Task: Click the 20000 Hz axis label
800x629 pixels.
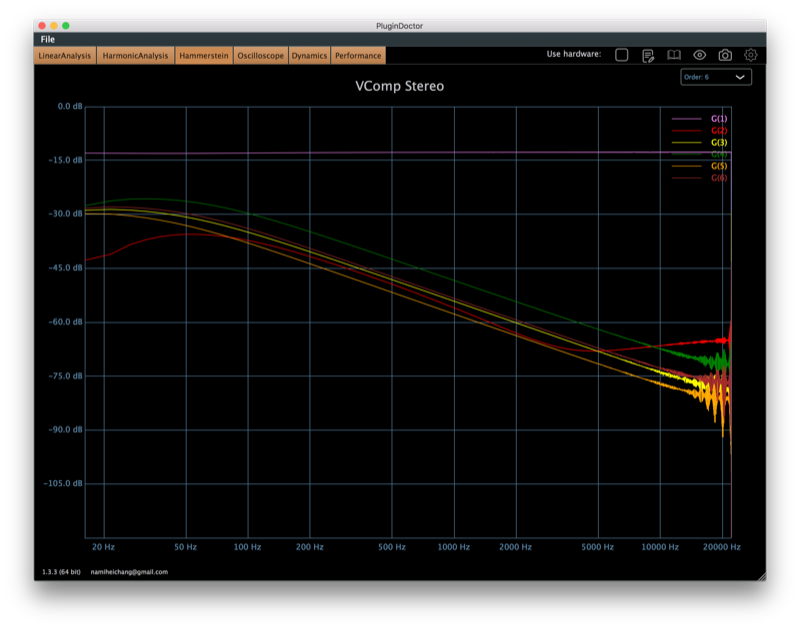Action: point(721,547)
